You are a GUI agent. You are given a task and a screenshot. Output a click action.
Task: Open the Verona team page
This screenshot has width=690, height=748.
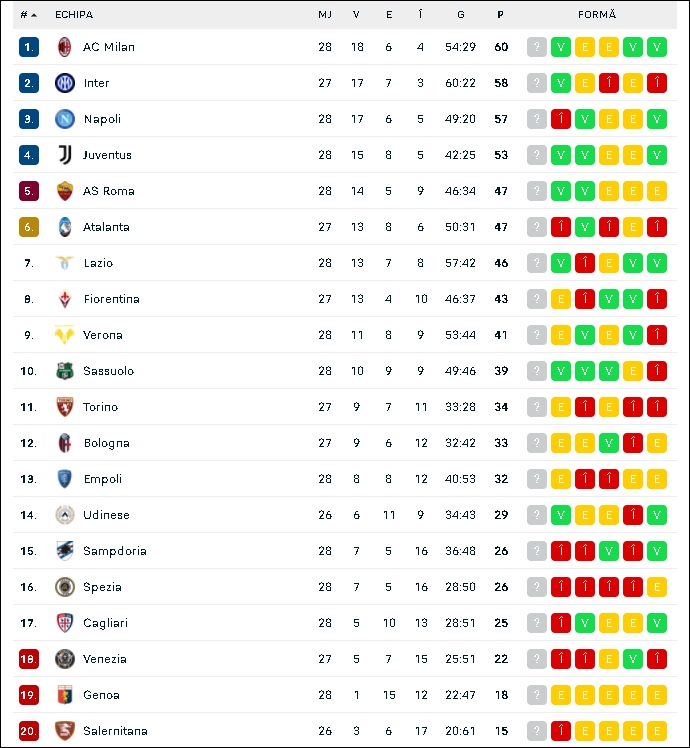(x=103, y=335)
